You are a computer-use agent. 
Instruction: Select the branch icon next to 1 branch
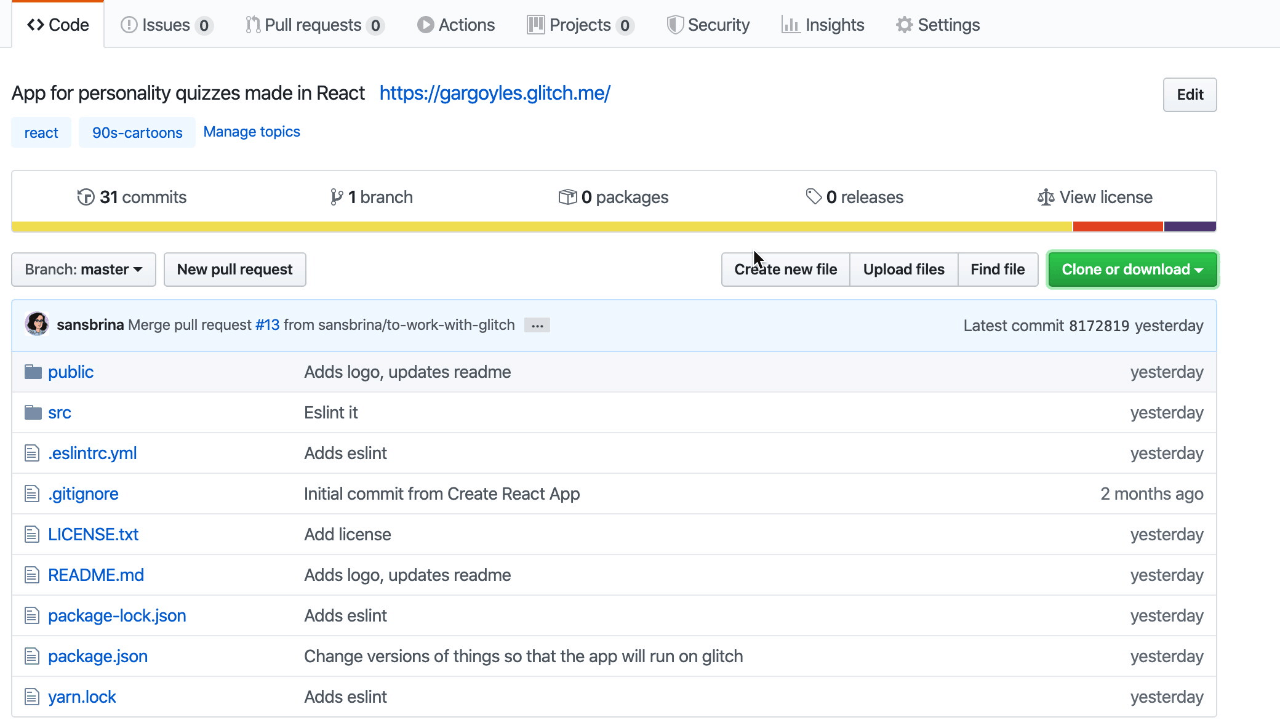pyautogui.click(x=338, y=197)
